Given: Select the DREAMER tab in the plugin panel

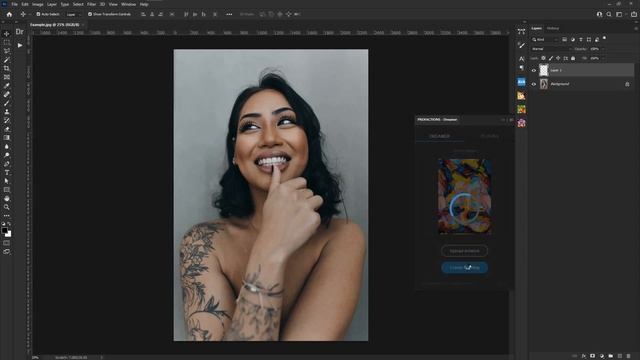Looking at the screenshot, I should (439, 136).
